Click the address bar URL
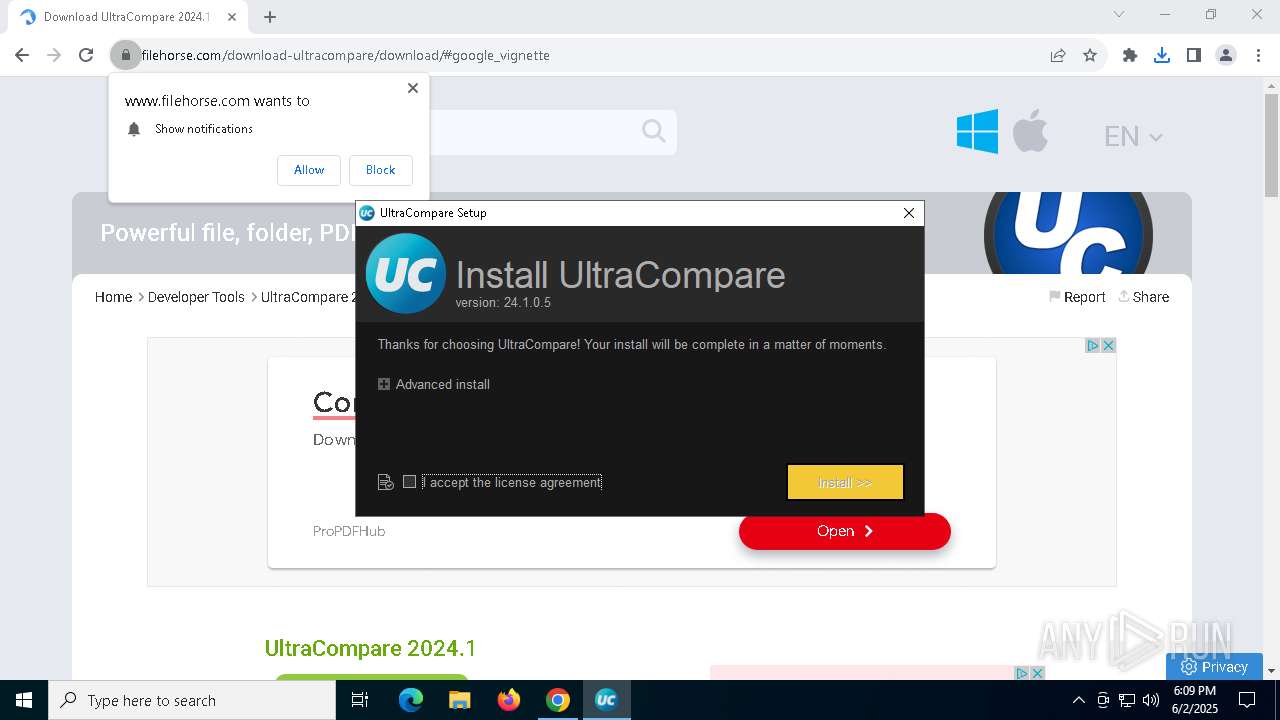The width and height of the screenshot is (1280, 720). [x=346, y=55]
